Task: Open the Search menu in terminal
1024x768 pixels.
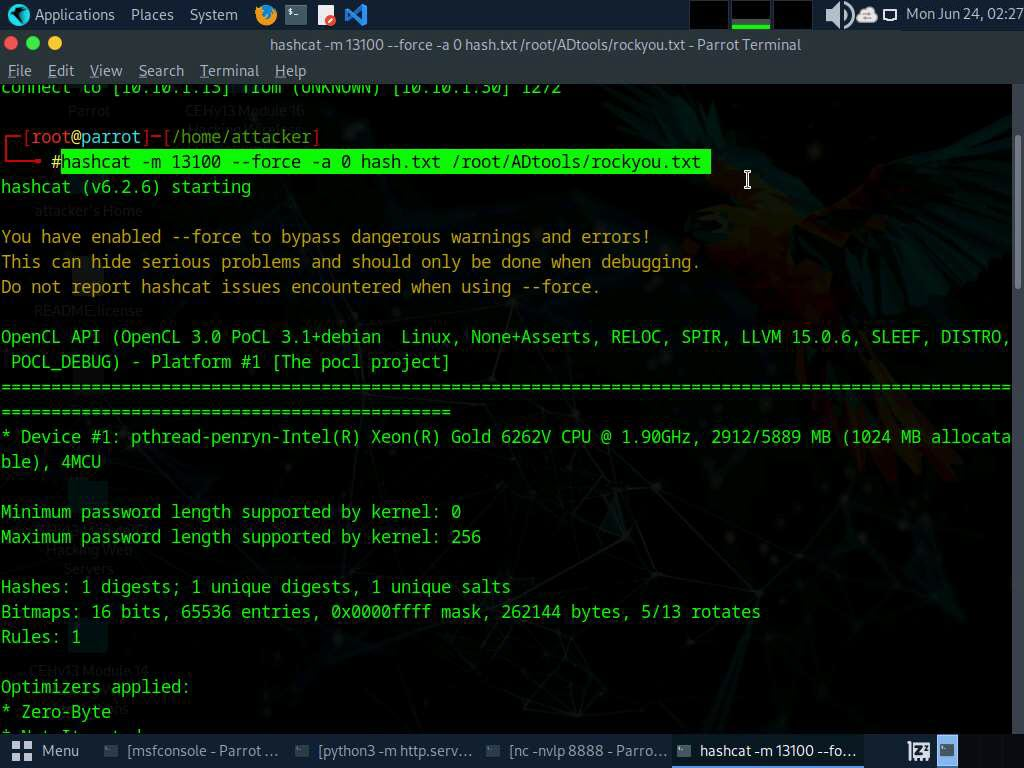Action: [161, 71]
